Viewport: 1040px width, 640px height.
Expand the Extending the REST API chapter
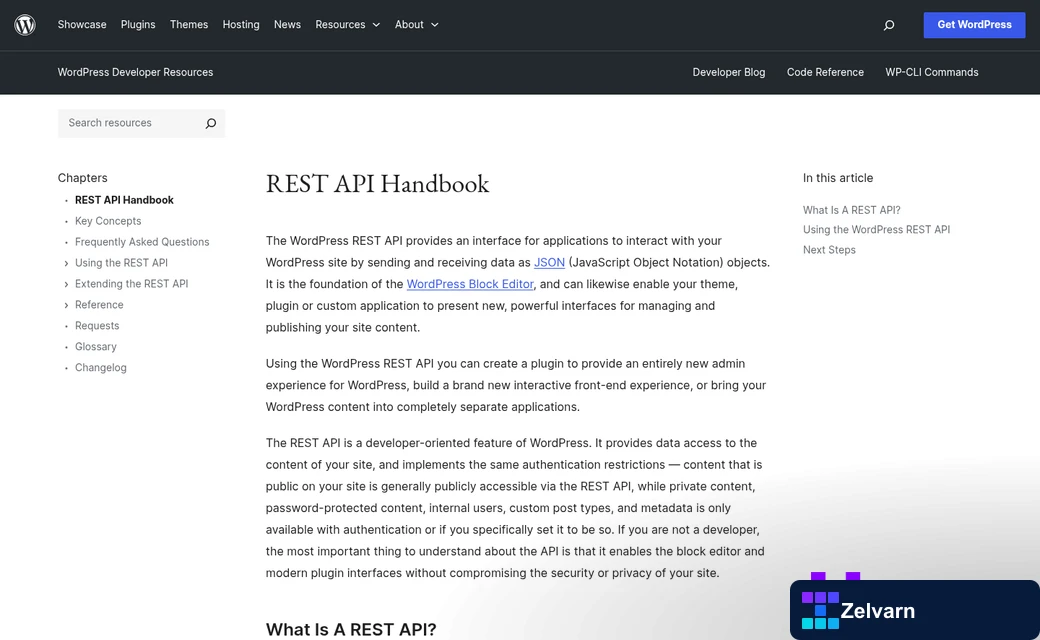(66, 285)
